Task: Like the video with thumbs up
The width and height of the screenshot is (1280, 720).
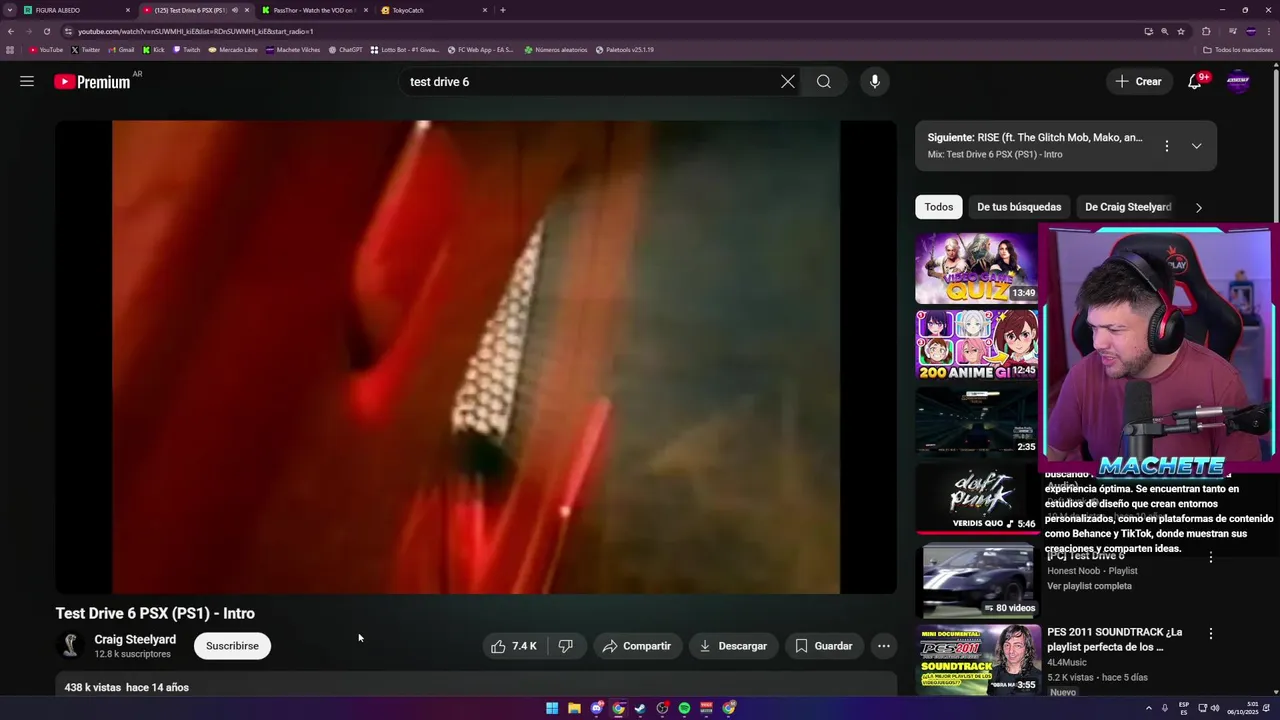Action: click(x=514, y=646)
